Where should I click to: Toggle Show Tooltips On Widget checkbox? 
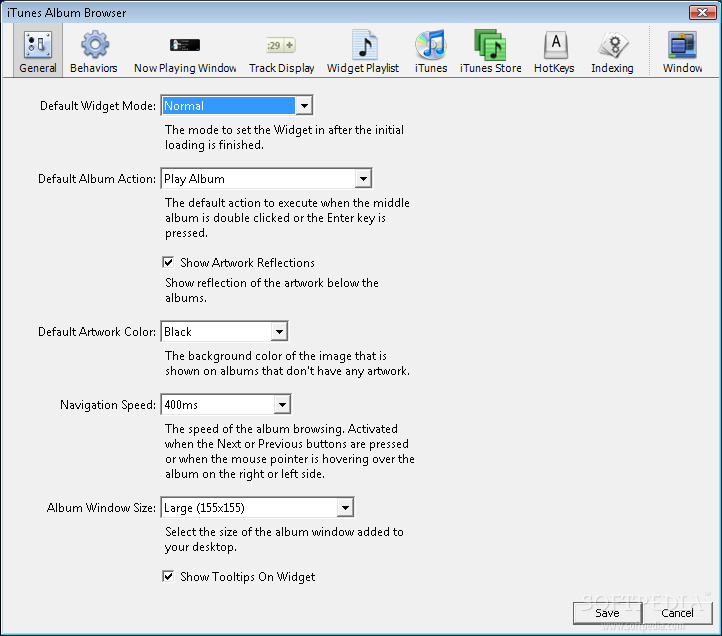click(168, 576)
